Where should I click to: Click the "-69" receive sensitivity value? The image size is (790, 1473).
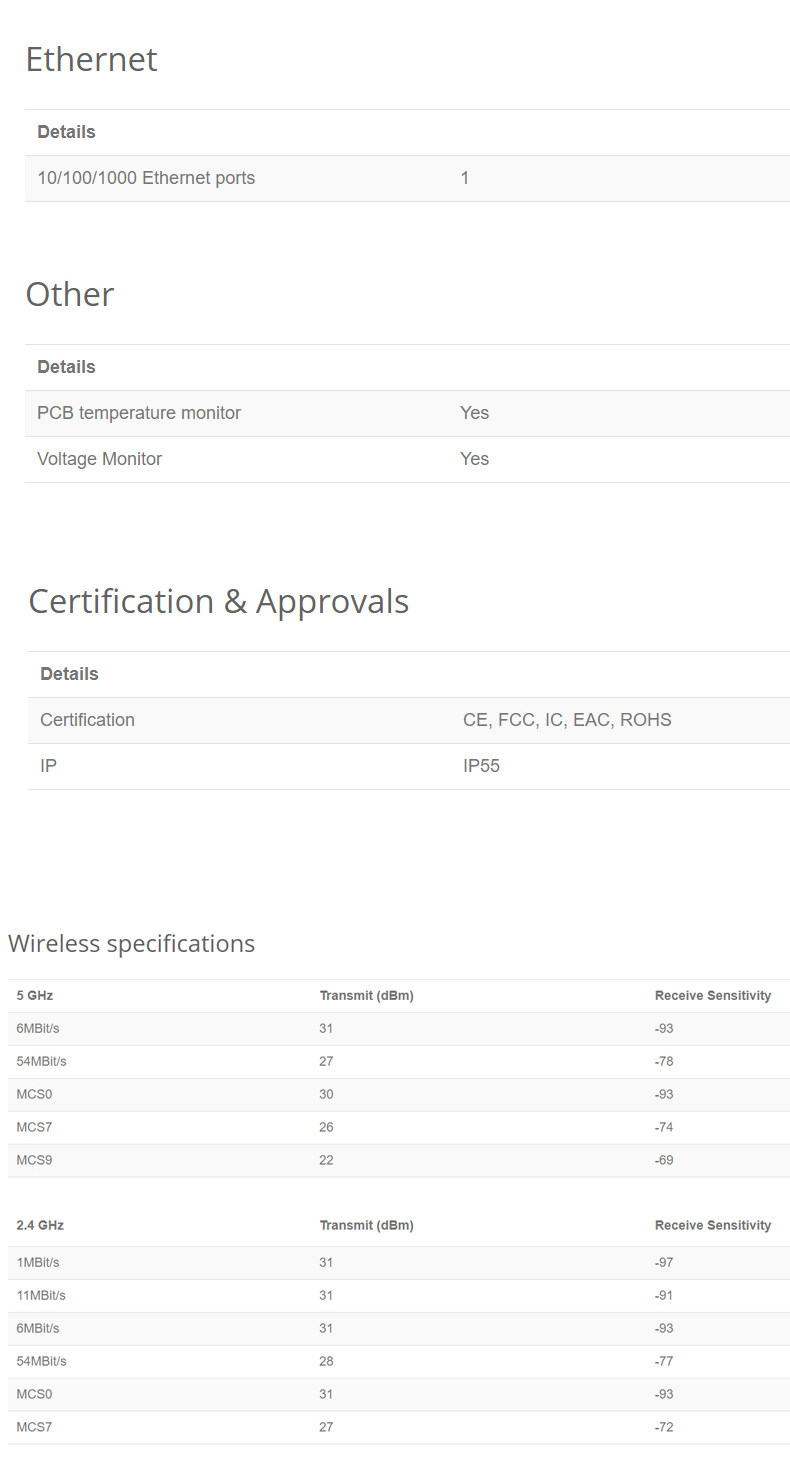[x=664, y=1161]
